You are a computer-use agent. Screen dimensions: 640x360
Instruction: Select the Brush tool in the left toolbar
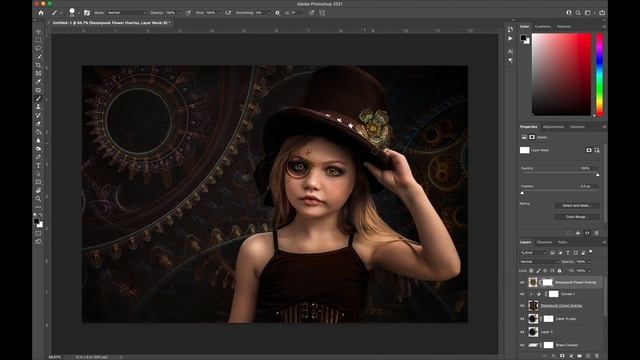click(38, 98)
